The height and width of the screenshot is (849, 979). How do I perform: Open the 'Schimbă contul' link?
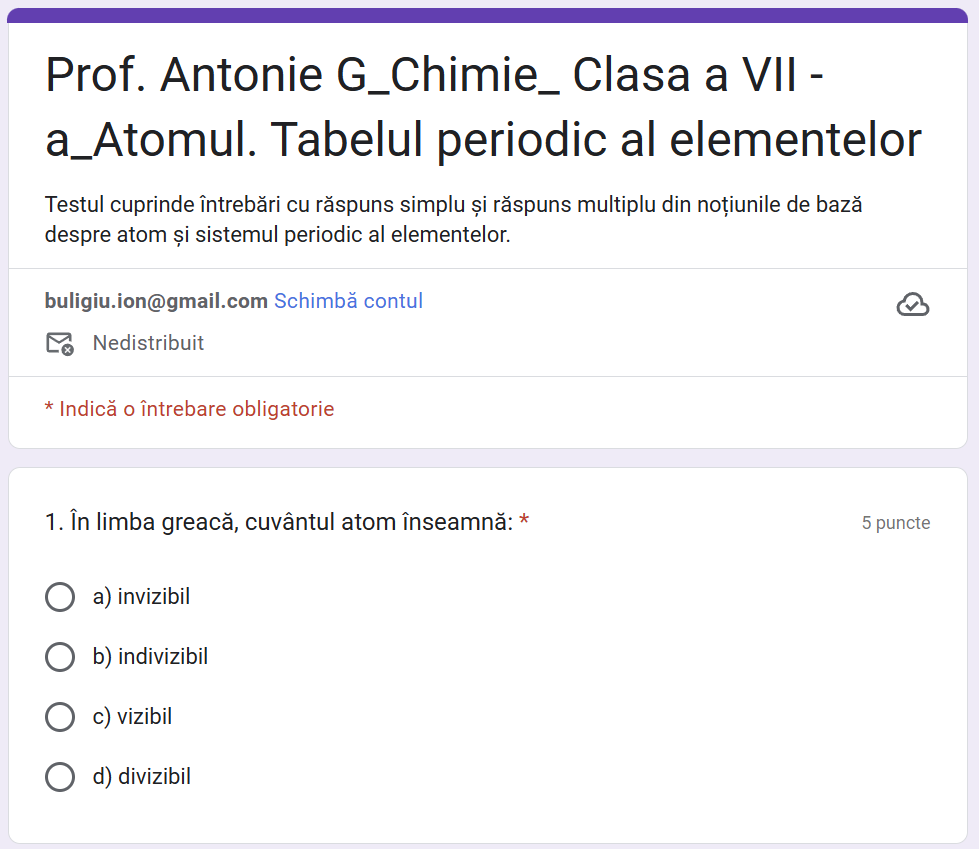pyautogui.click(x=348, y=301)
